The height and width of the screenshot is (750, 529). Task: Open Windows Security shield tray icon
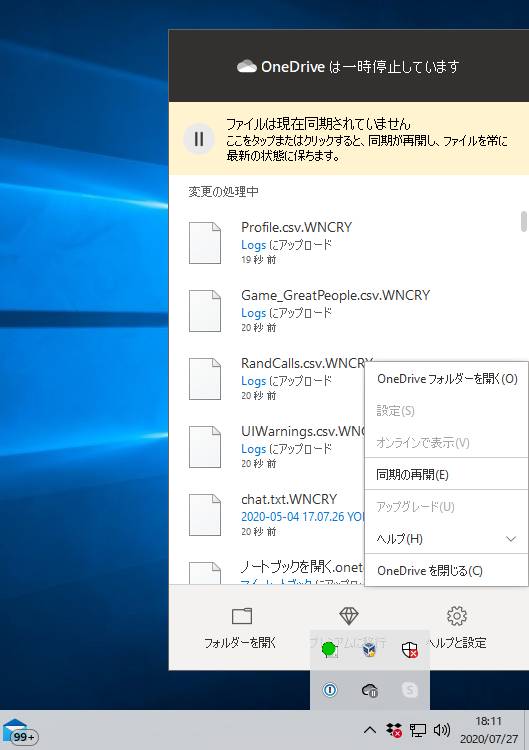(409, 650)
